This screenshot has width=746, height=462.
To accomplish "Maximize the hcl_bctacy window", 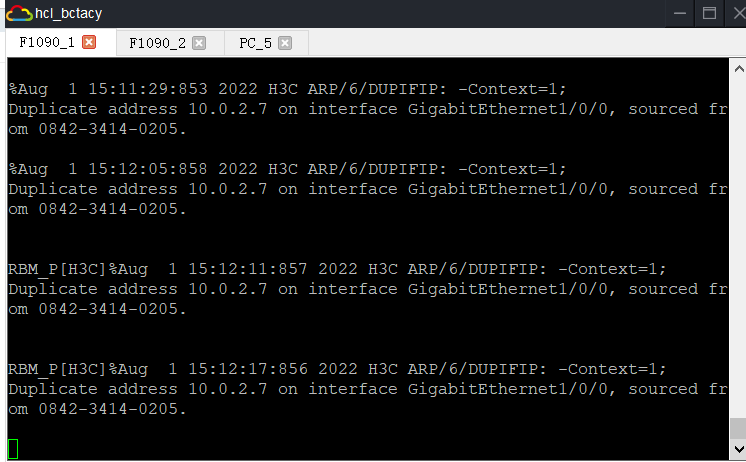I will 710,13.
